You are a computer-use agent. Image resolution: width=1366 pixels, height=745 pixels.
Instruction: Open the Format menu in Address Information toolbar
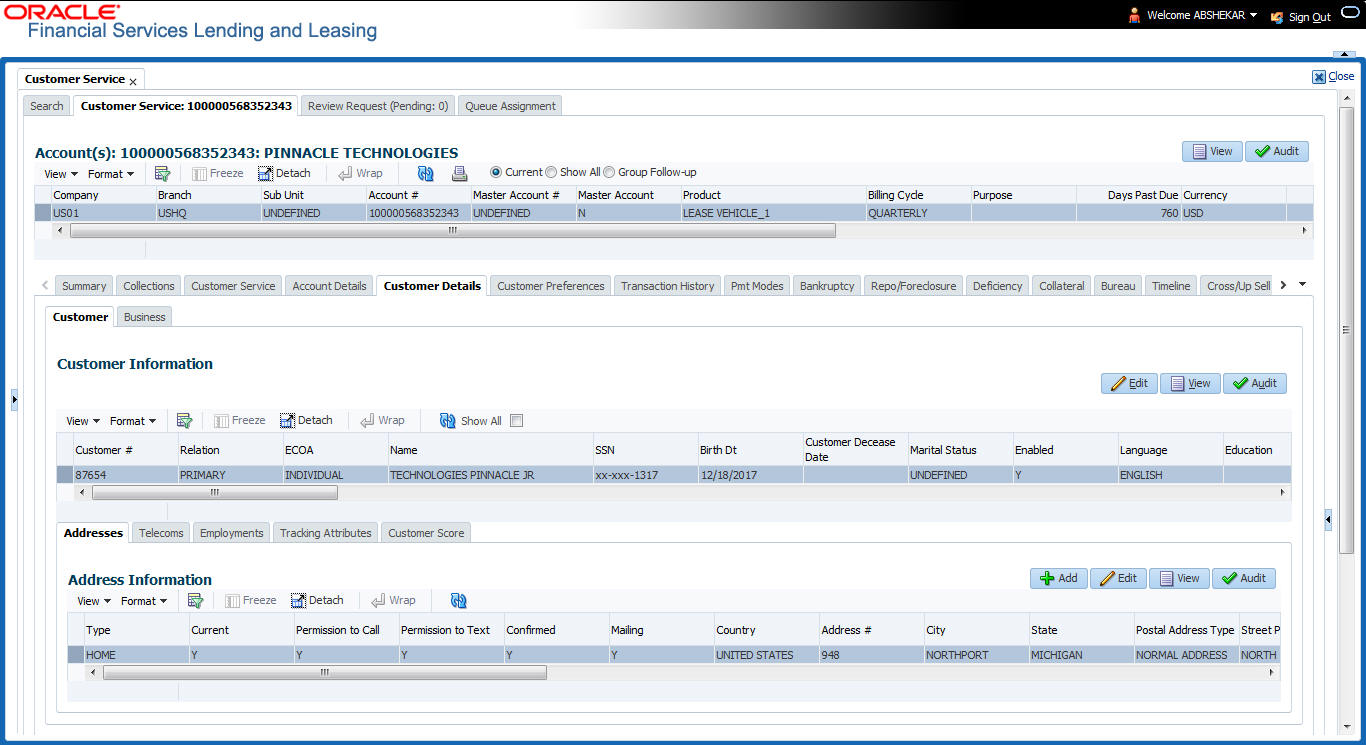[x=144, y=601]
